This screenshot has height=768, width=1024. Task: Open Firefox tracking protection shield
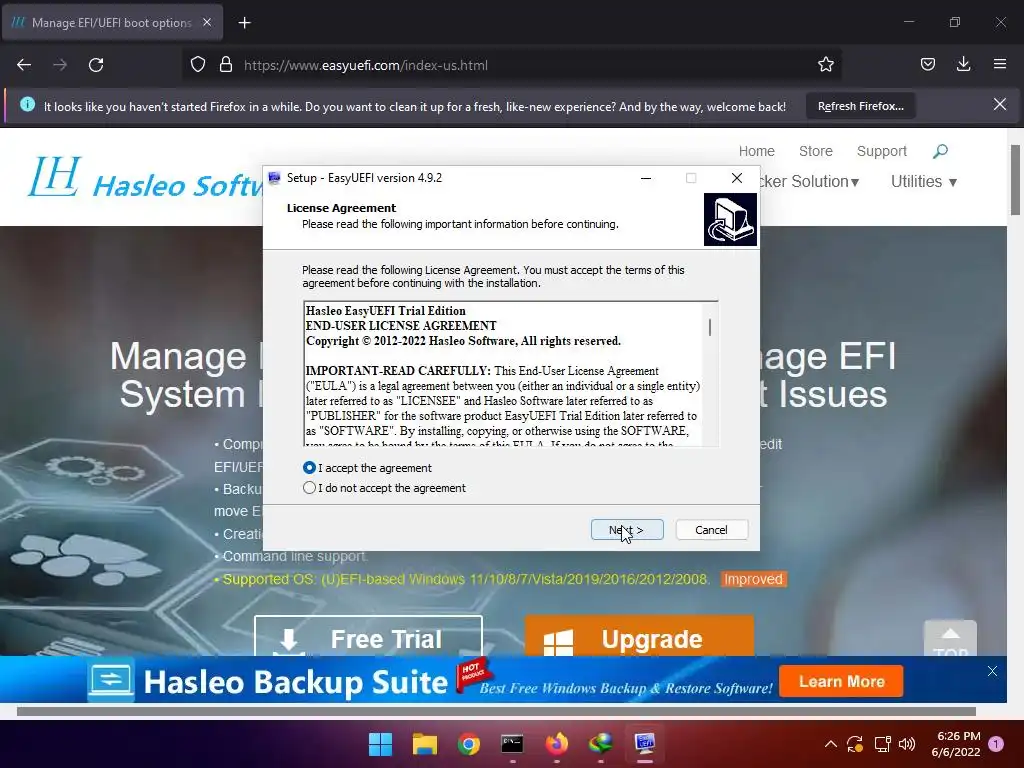click(198, 65)
